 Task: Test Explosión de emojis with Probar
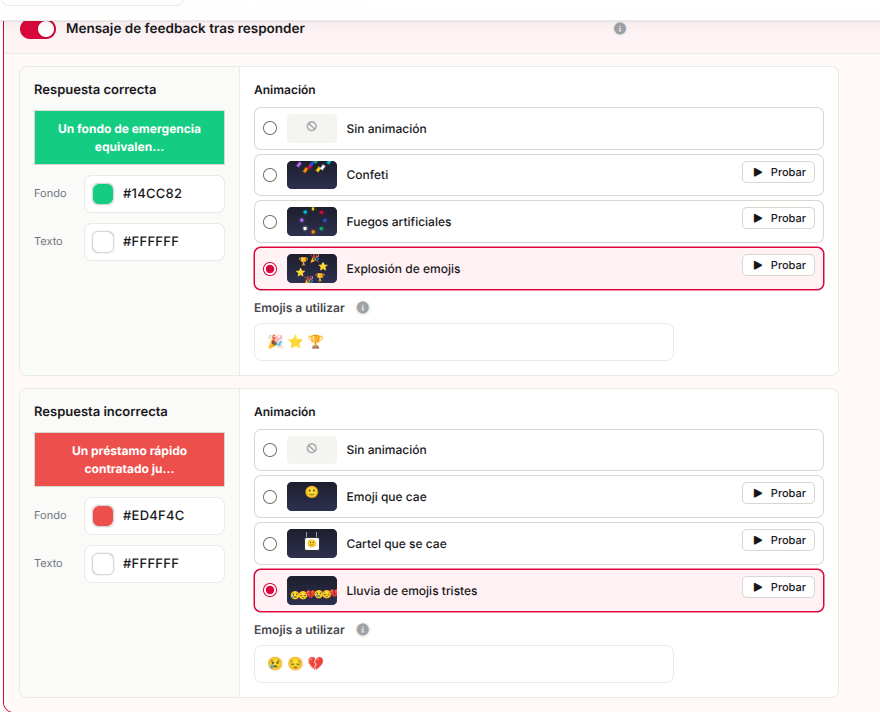[x=778, y=265]
